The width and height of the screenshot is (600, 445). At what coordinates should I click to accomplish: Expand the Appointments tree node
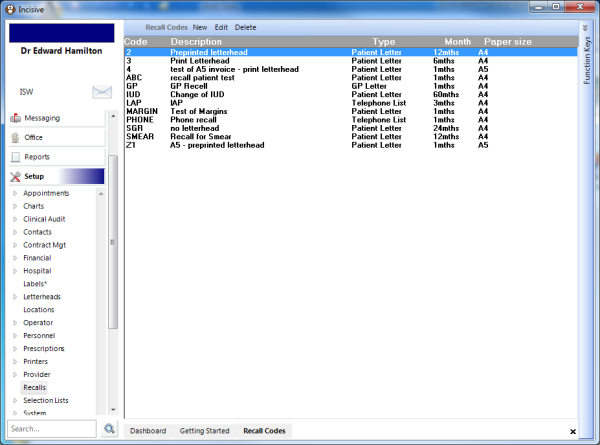(x=15, y=193)
